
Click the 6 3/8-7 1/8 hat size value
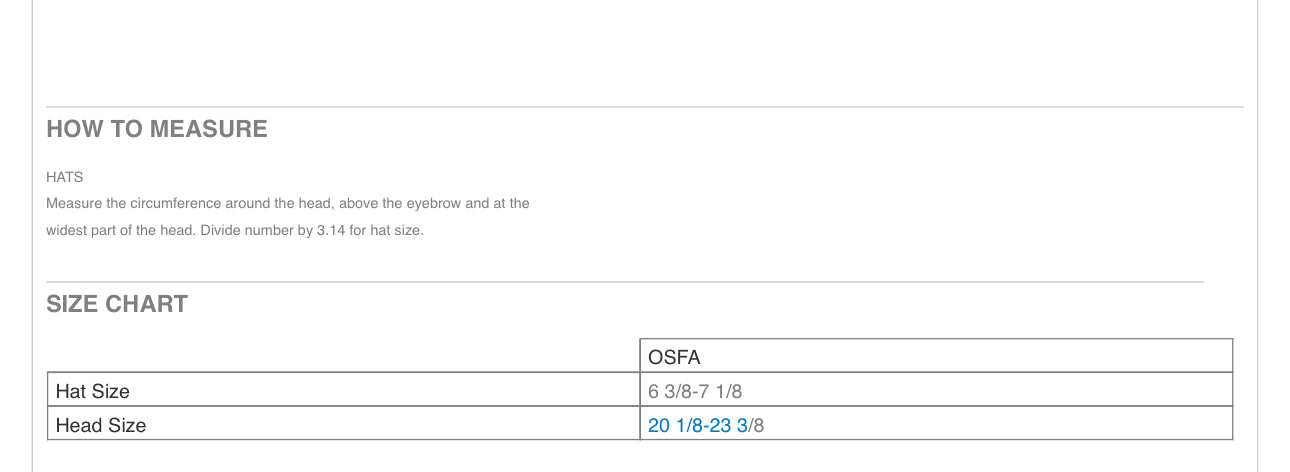[x=695, y=391]
